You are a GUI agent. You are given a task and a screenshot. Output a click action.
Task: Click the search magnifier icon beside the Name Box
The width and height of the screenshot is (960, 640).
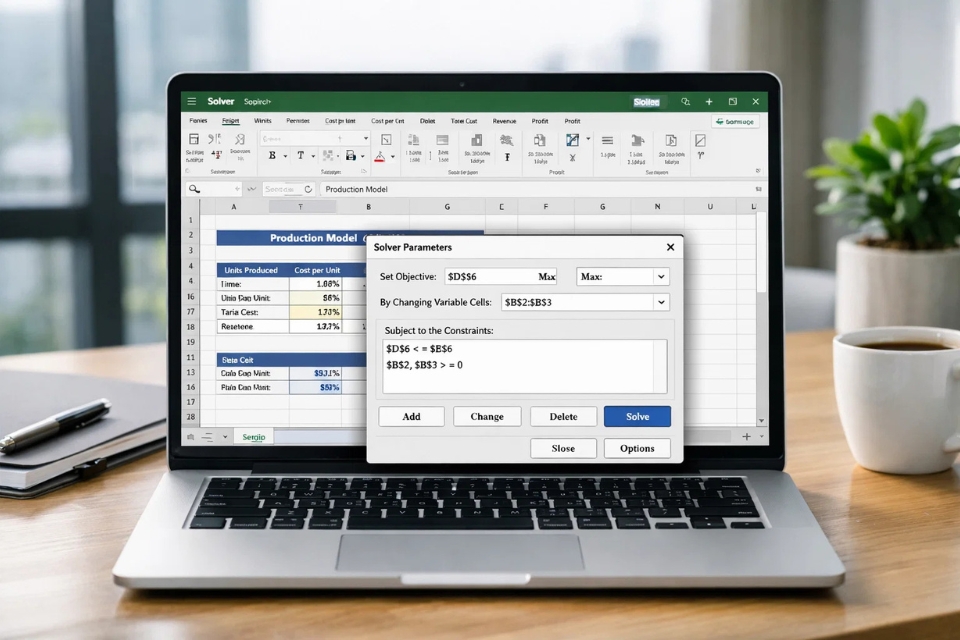click(x=192, y=188)
